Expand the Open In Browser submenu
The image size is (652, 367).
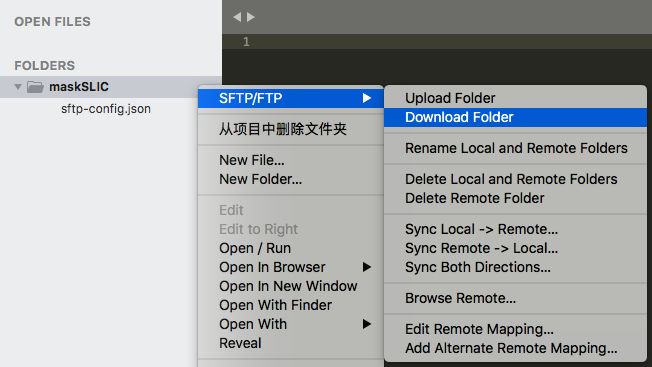click(291, 267)
